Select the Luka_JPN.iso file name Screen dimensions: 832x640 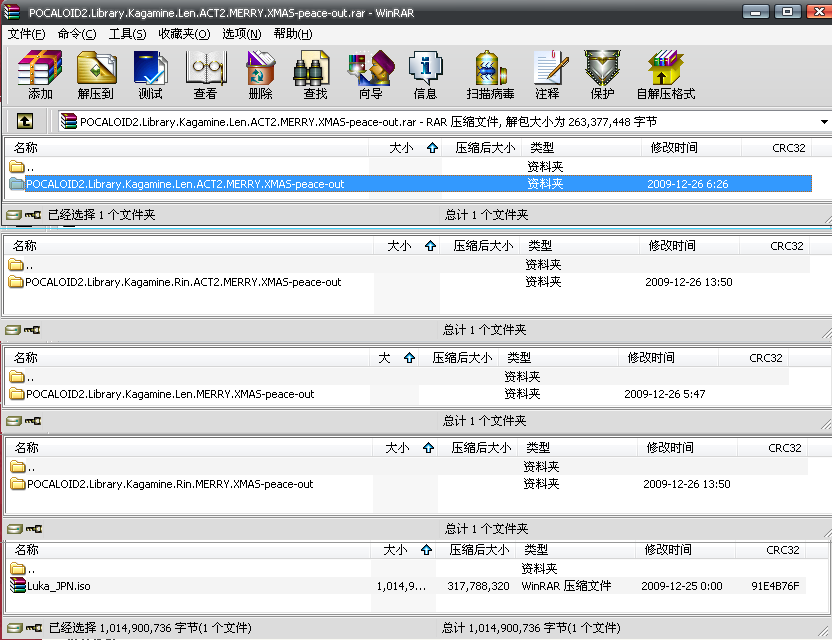coord(59,586)
